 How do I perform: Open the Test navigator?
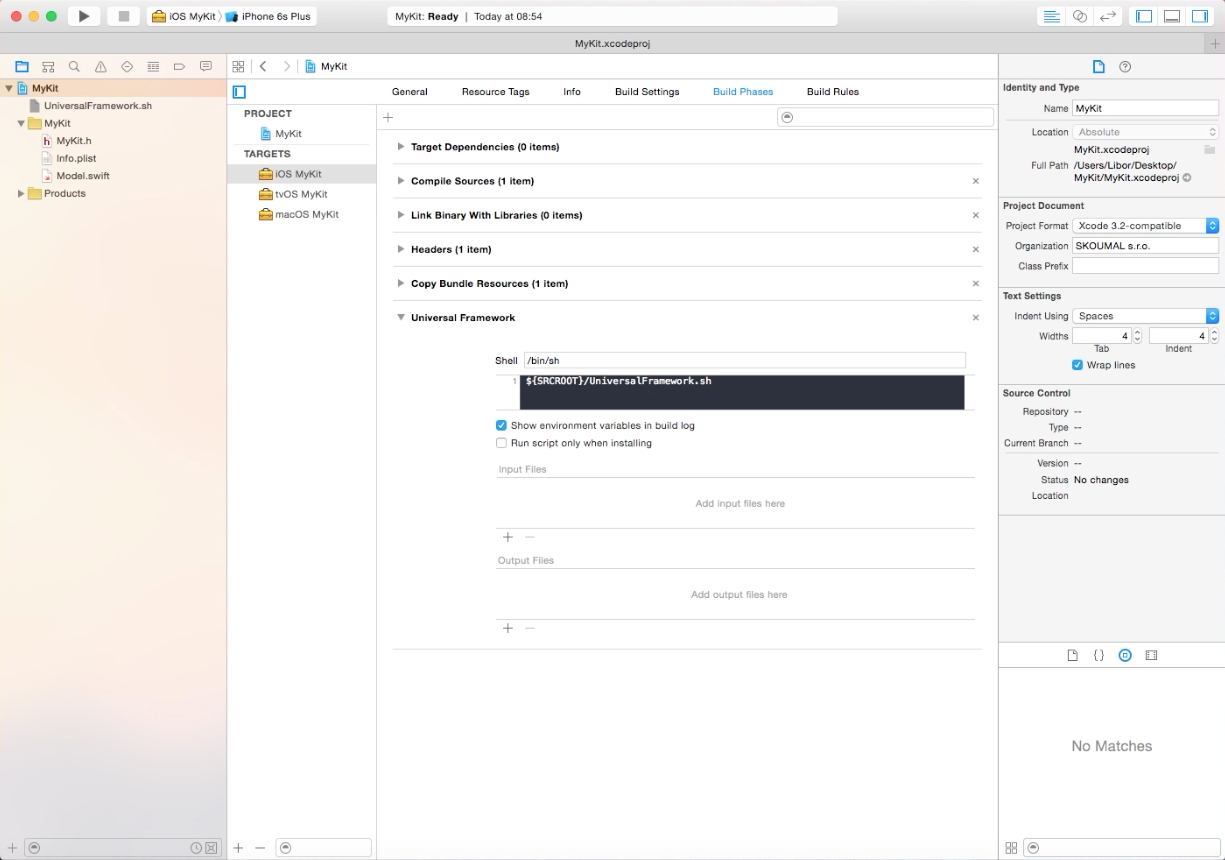(x=127, y=67)
